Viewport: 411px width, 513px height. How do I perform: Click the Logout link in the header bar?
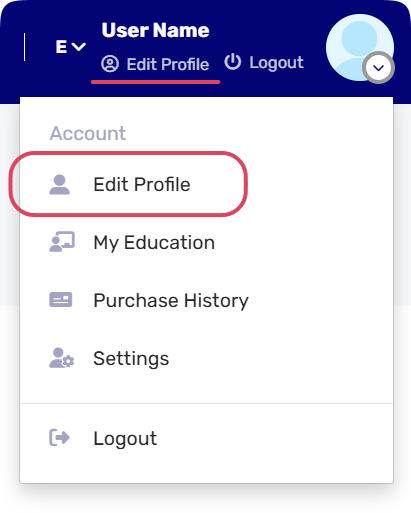[264, 63]
